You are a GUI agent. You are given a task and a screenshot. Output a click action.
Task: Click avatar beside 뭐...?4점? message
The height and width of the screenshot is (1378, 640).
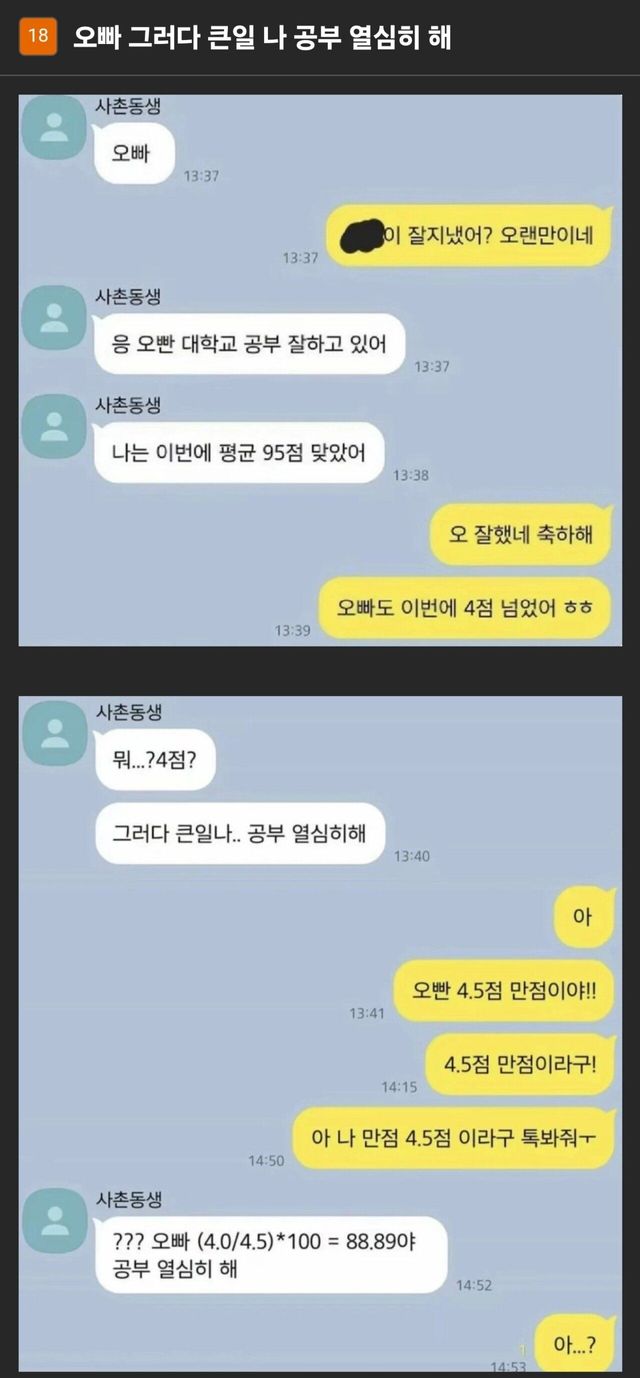click(54, 733)
